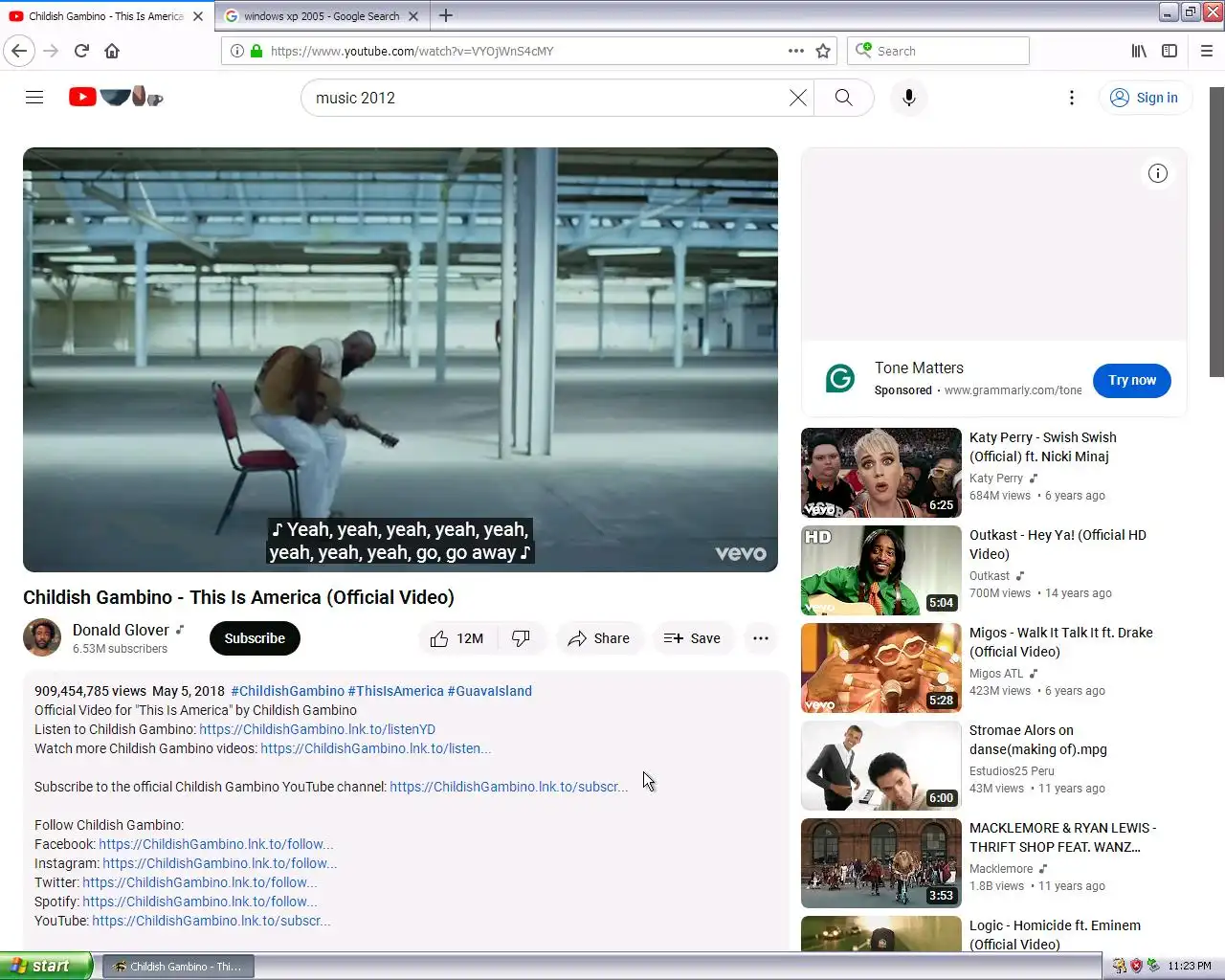Click the green padlock connection icon
Image resolution: width=1225 pixels, height=980 pixels.
coord(256,51)
